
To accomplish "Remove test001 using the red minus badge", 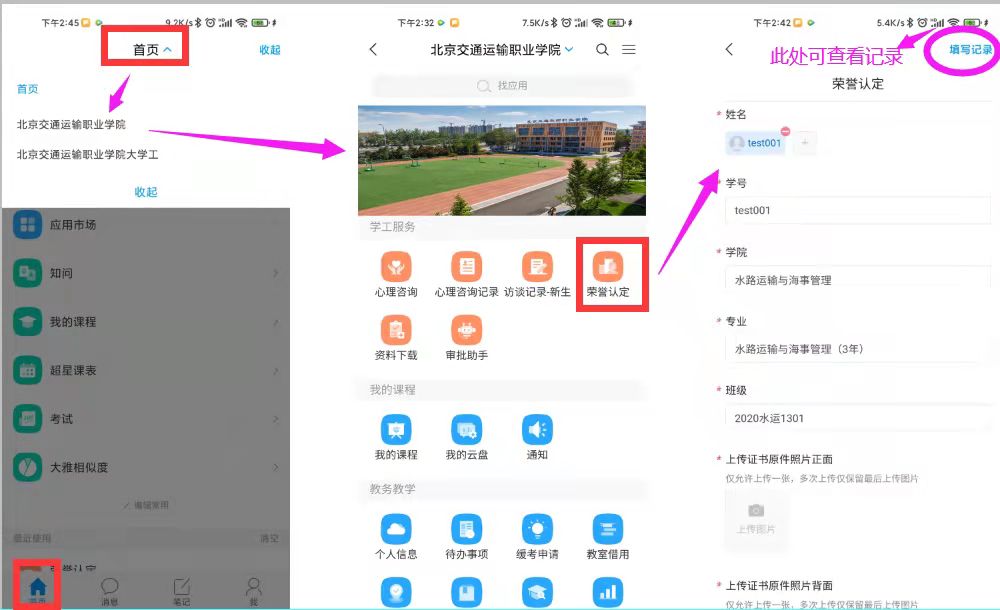I will tap(785, 132).
